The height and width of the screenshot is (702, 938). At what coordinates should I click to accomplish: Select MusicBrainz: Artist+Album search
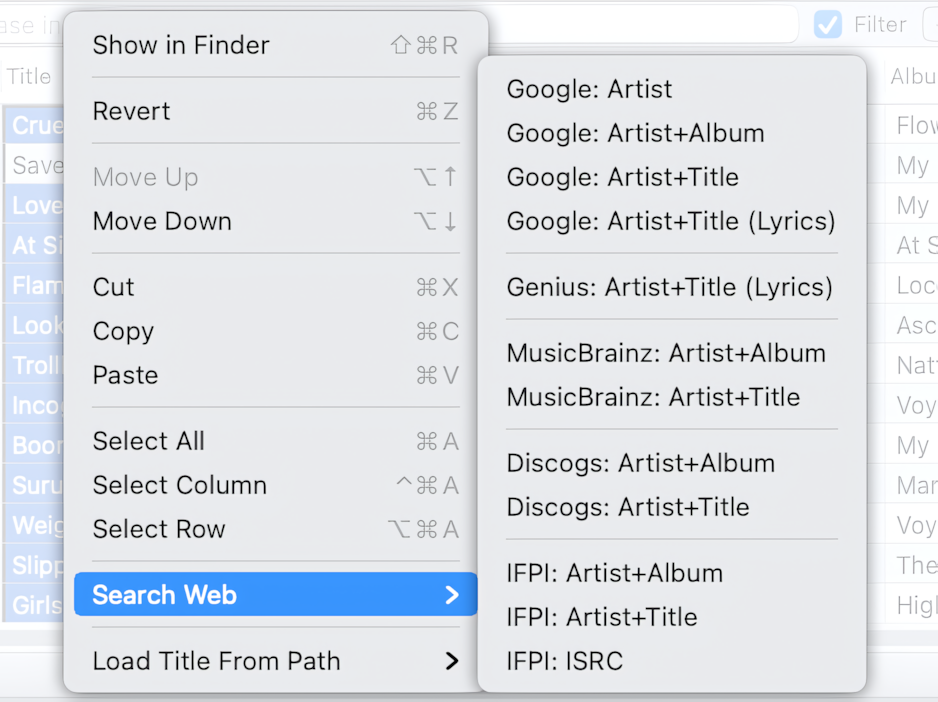pos(666,353)
